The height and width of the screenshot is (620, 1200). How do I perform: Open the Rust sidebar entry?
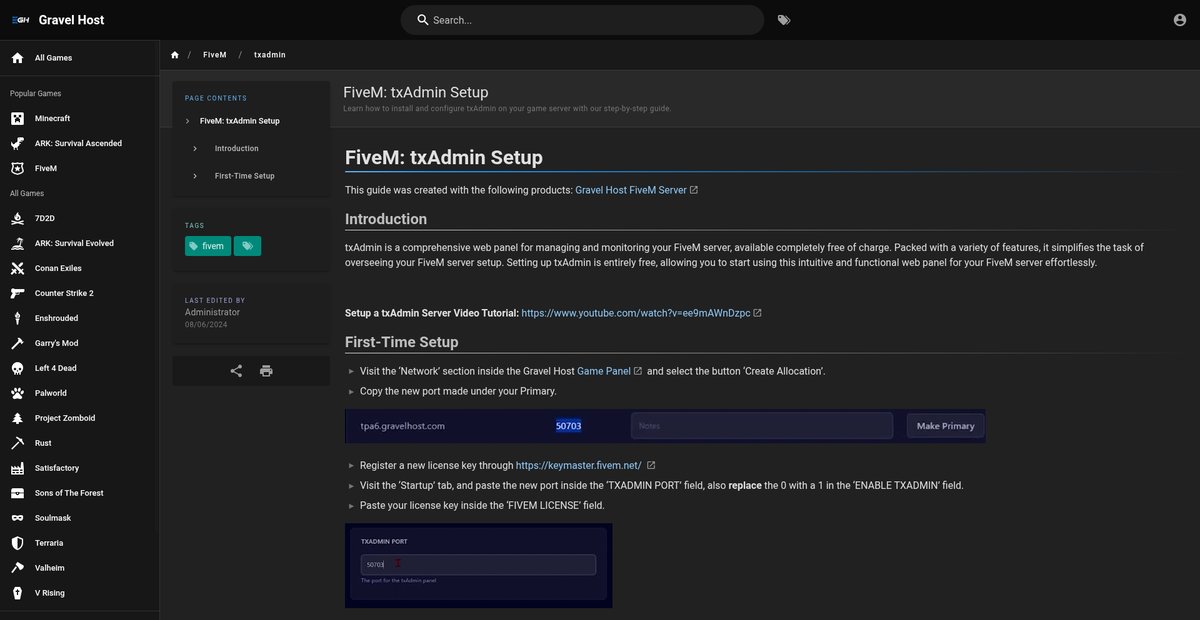coord(80,443)
